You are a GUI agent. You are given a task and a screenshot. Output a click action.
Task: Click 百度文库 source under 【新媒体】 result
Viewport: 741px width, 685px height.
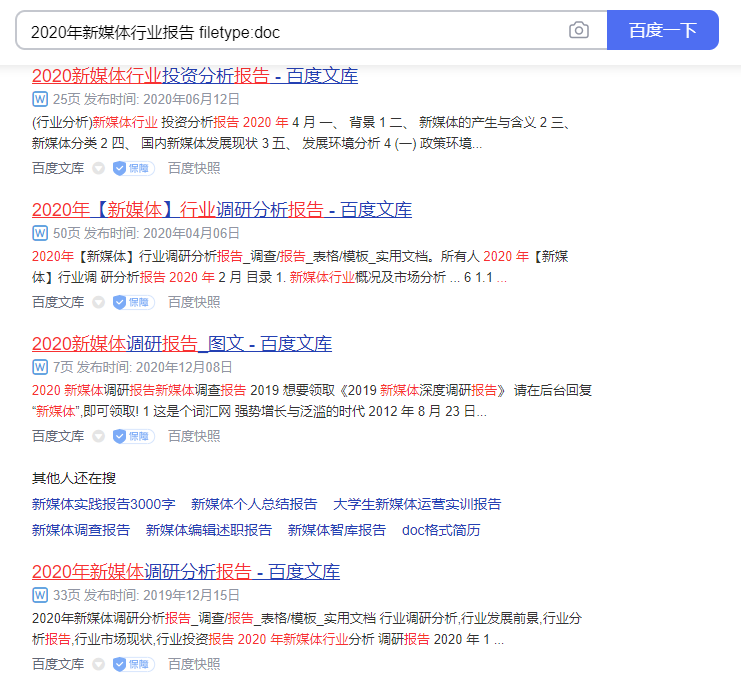point(58,302)
